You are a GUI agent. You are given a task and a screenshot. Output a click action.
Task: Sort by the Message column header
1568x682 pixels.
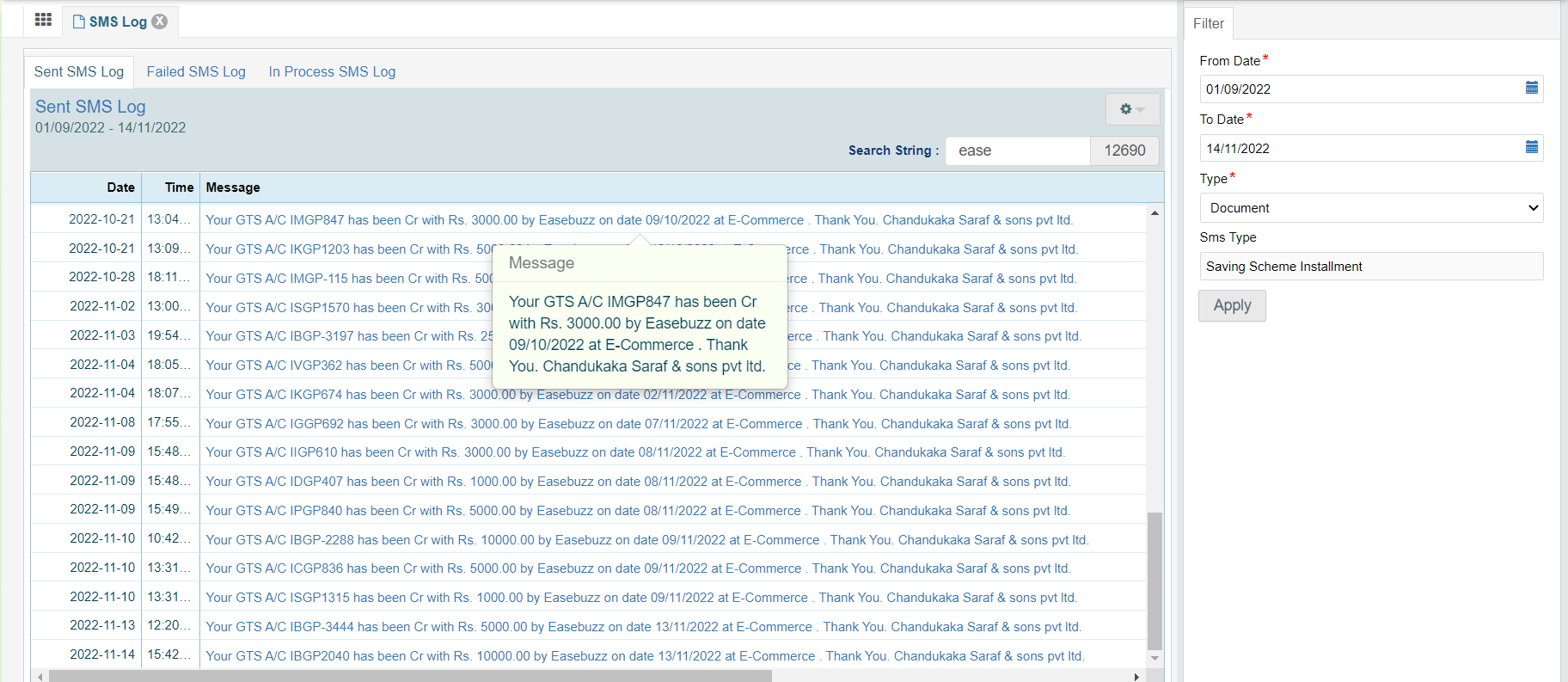[x=233, y=187]
